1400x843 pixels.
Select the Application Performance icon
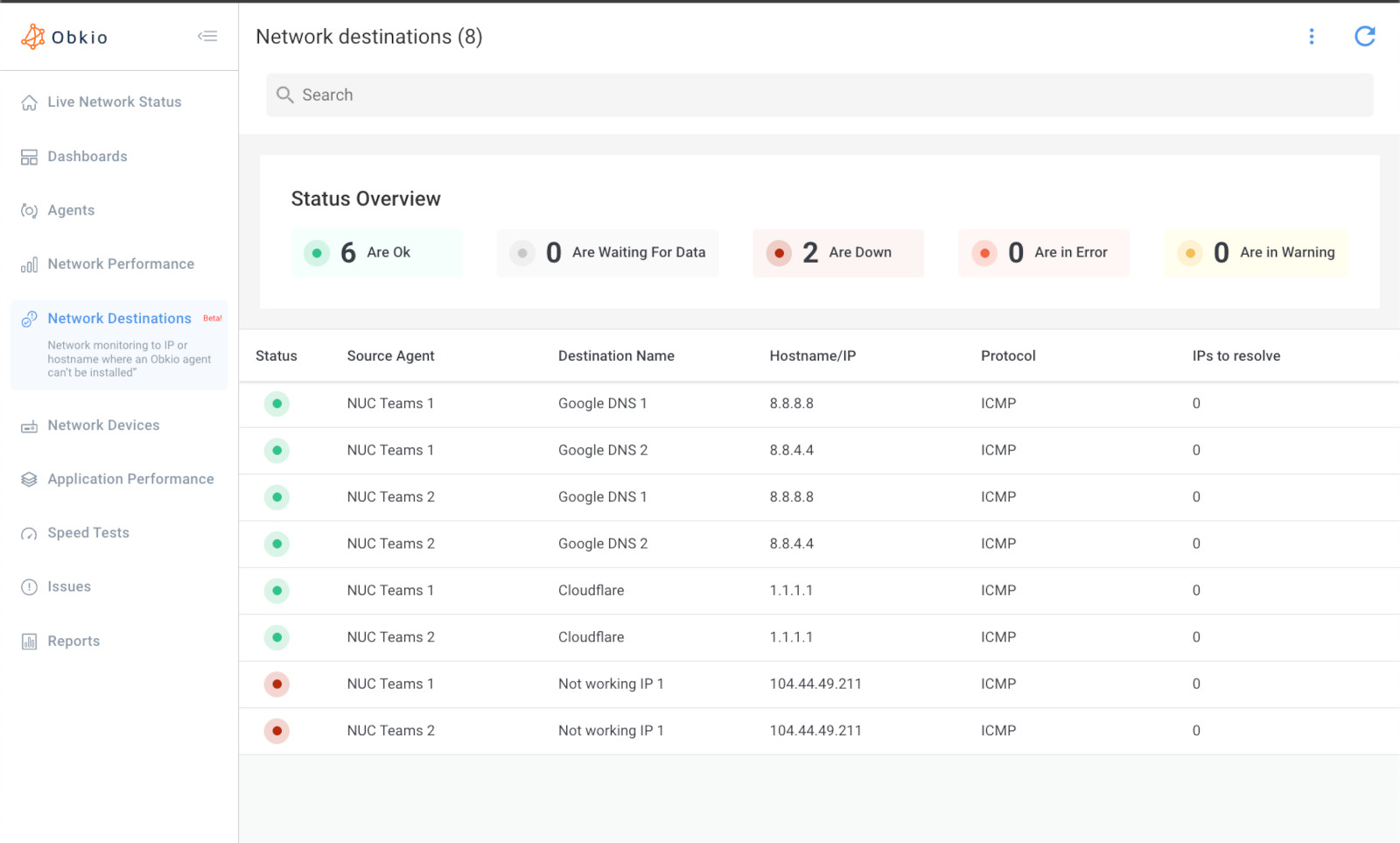tap(28, 479)
